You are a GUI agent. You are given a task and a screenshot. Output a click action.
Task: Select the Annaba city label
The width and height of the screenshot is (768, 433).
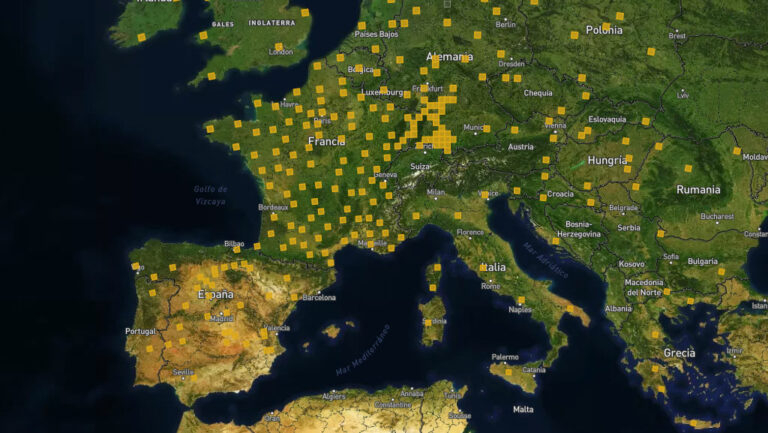(x=412, y=393)
